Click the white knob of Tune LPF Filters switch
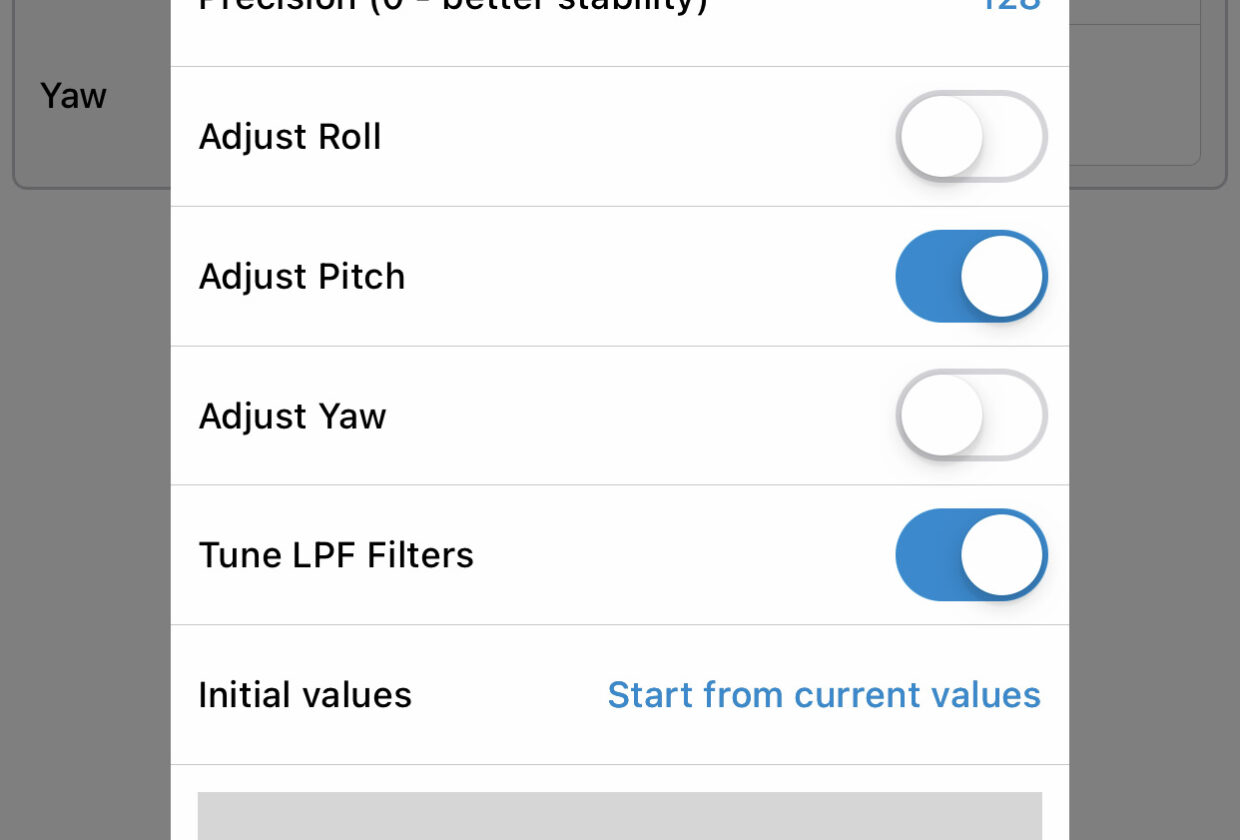The width and height of the screenshot is (1240, 840). [x=1002, y=555]
